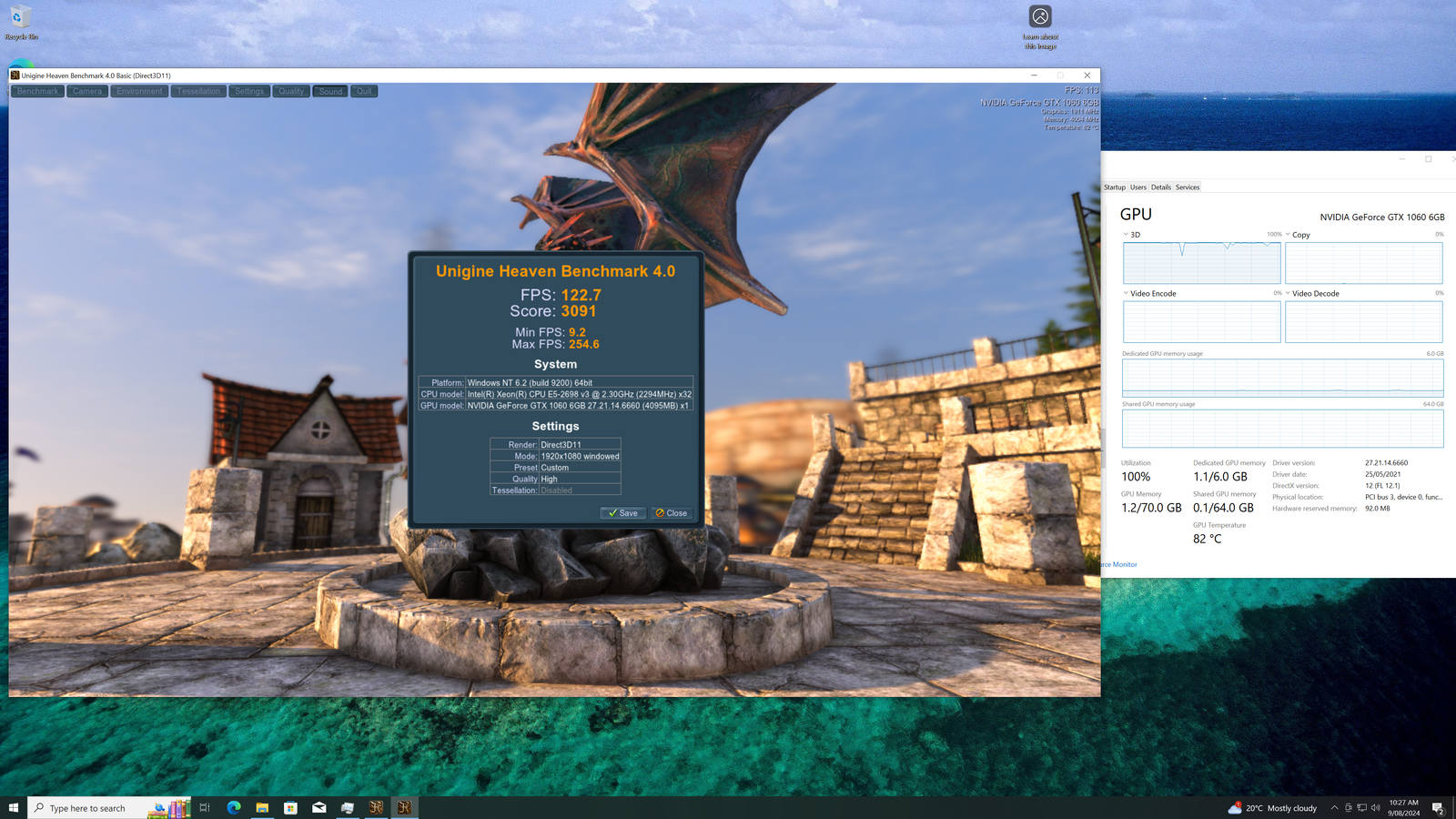1456x819 pixels.
Task: Minimize the Unigine Heaven Benchmark window
Action: pos(1034,76)
